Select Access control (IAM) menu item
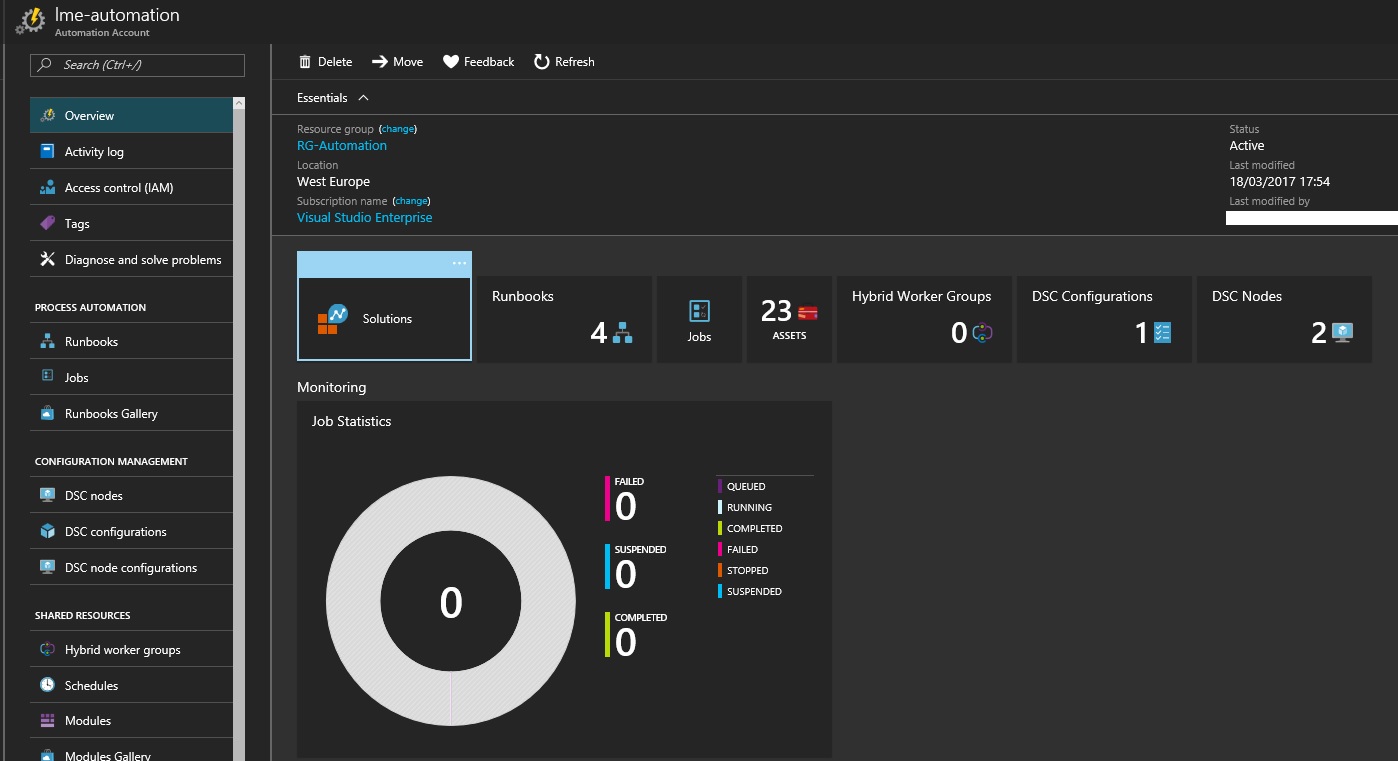Image resolution: width=1398 pixels, height=761 pixels. (x=131, y=188)
